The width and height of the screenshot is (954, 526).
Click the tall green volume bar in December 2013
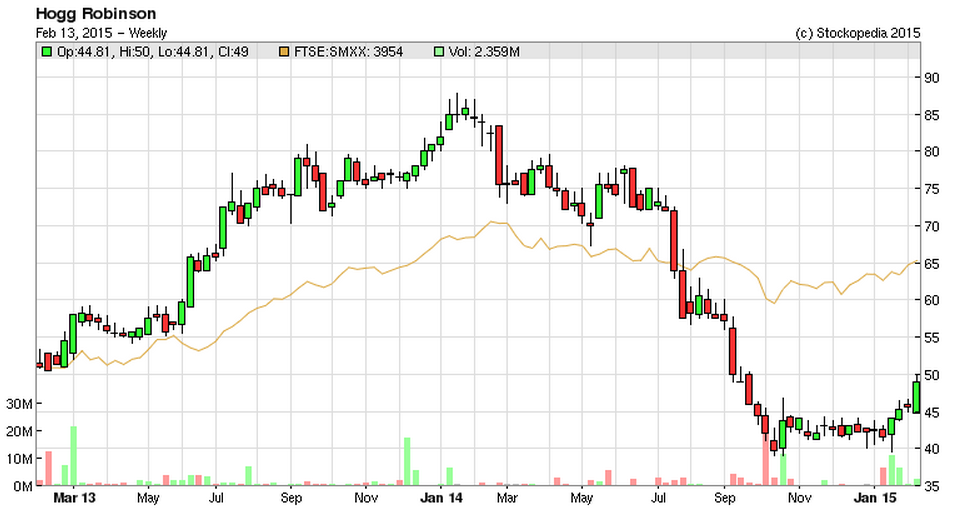tap(407, 462)
